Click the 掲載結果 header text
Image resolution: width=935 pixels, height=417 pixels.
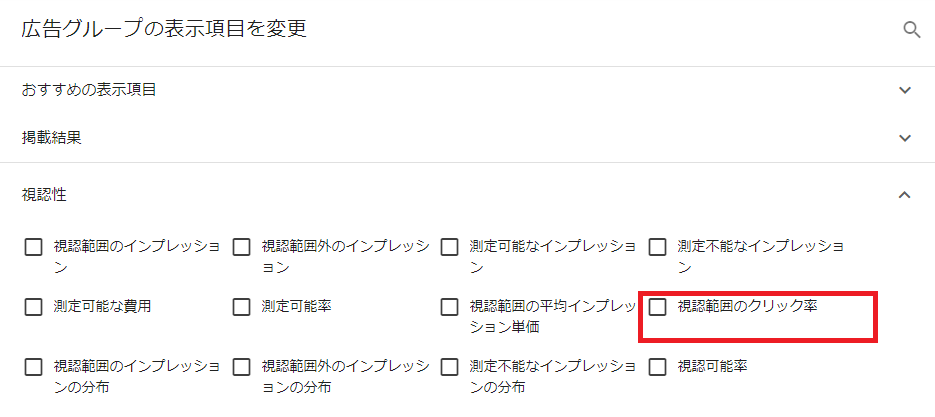tap(52, 138)
